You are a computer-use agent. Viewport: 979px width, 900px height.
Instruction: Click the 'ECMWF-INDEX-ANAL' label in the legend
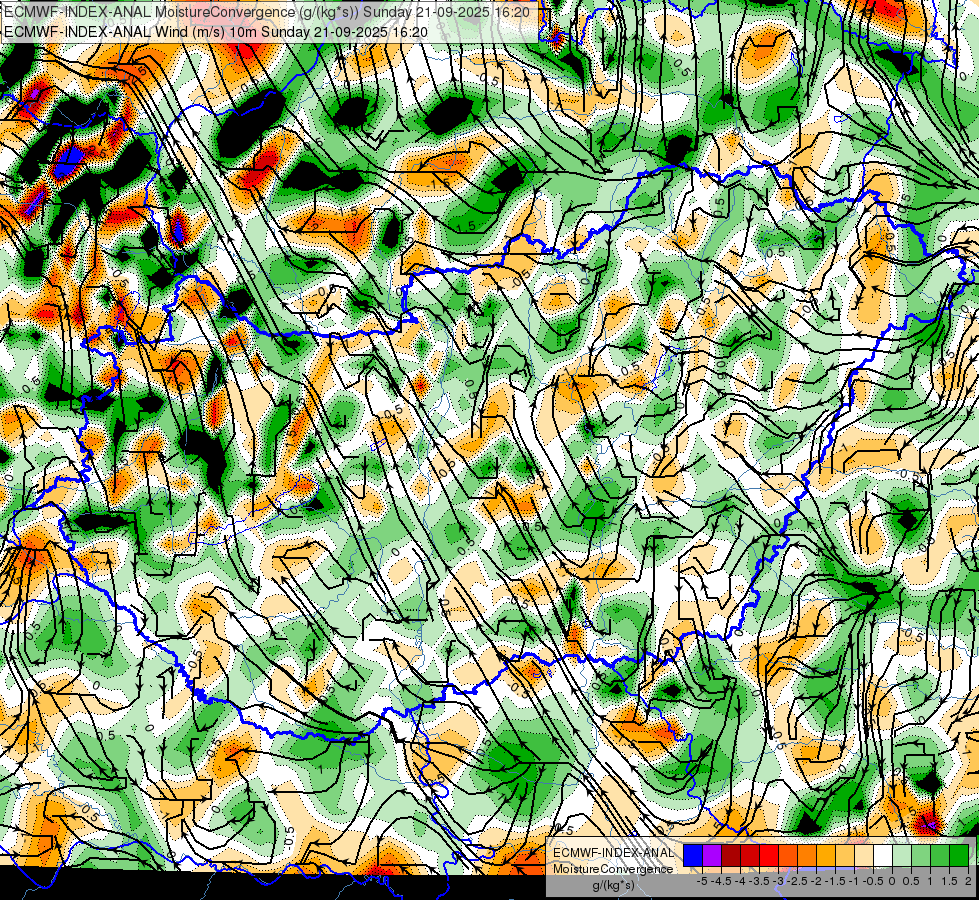tap(613, 853)
